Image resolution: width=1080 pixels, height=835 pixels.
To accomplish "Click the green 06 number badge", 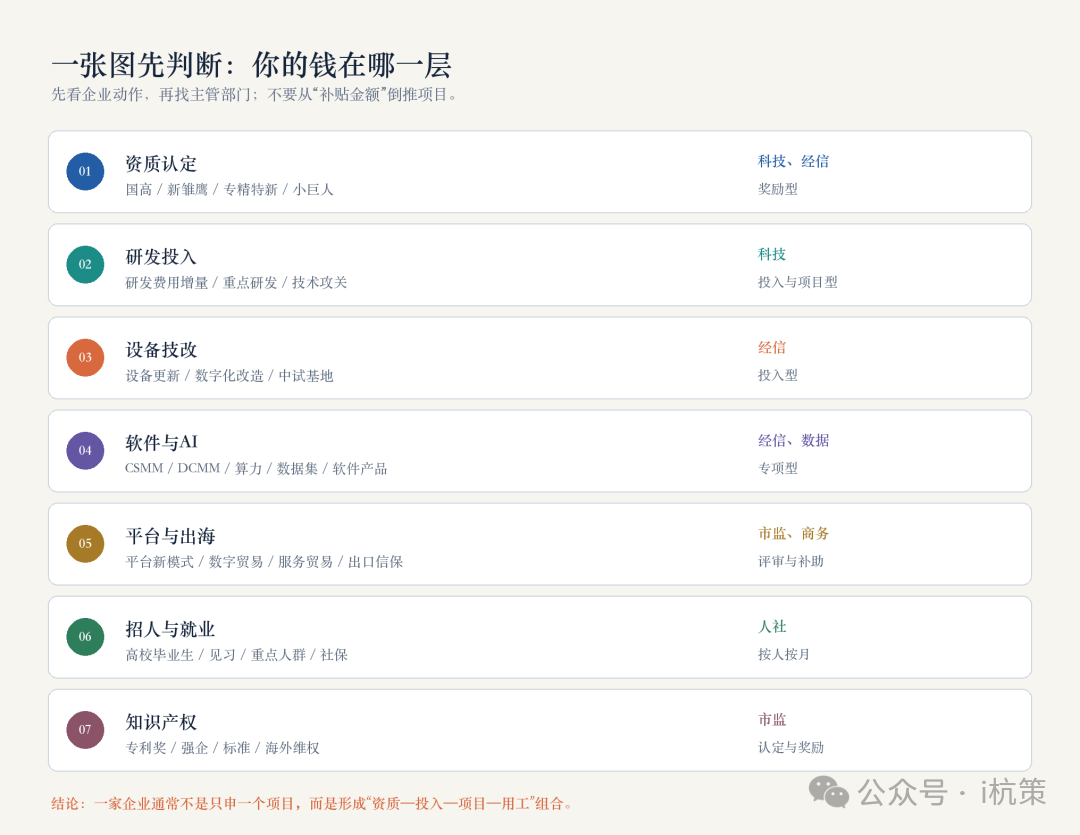I will [85, 637].
